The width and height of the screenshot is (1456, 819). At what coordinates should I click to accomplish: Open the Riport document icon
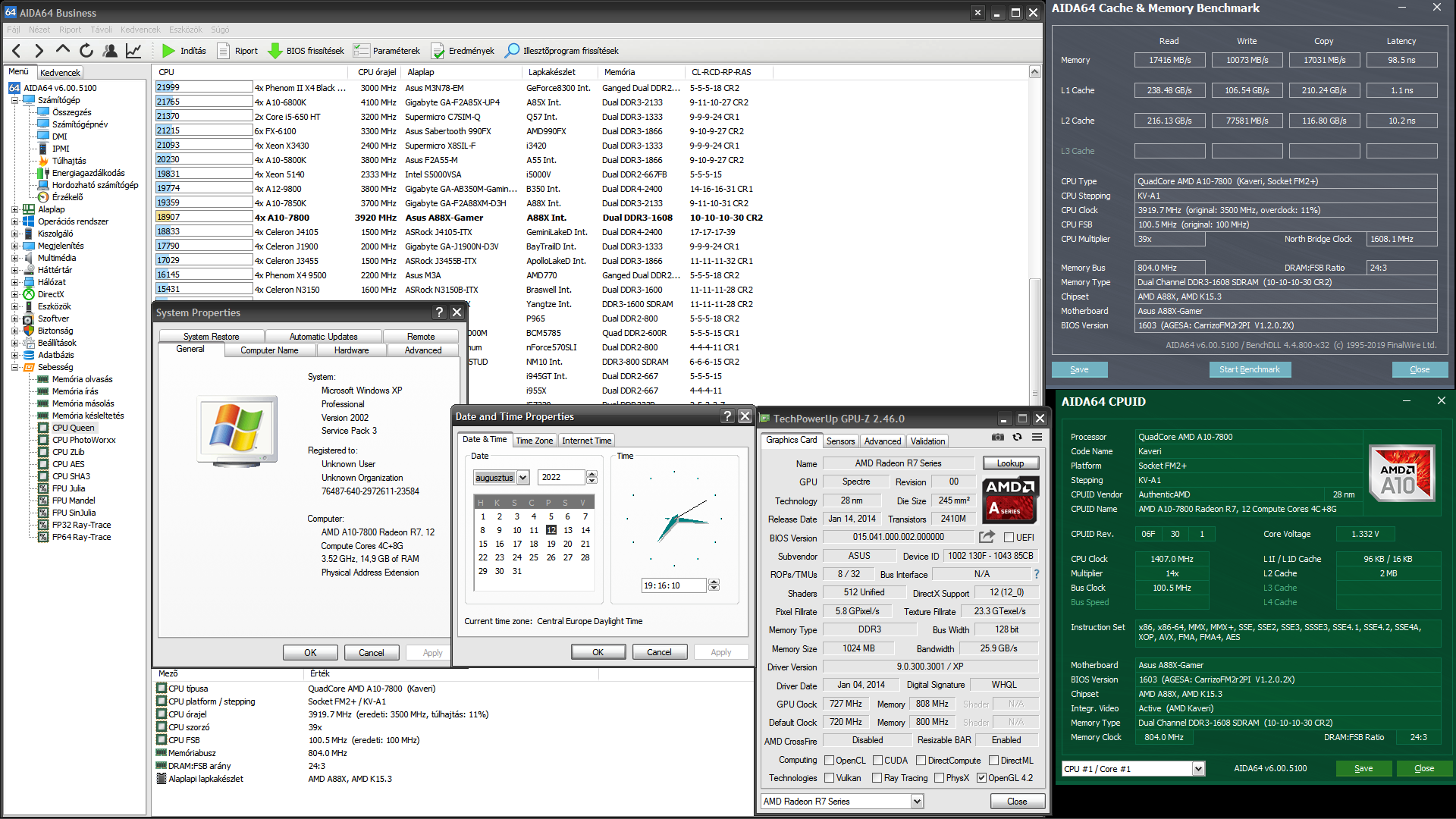(x=223, y=51)
